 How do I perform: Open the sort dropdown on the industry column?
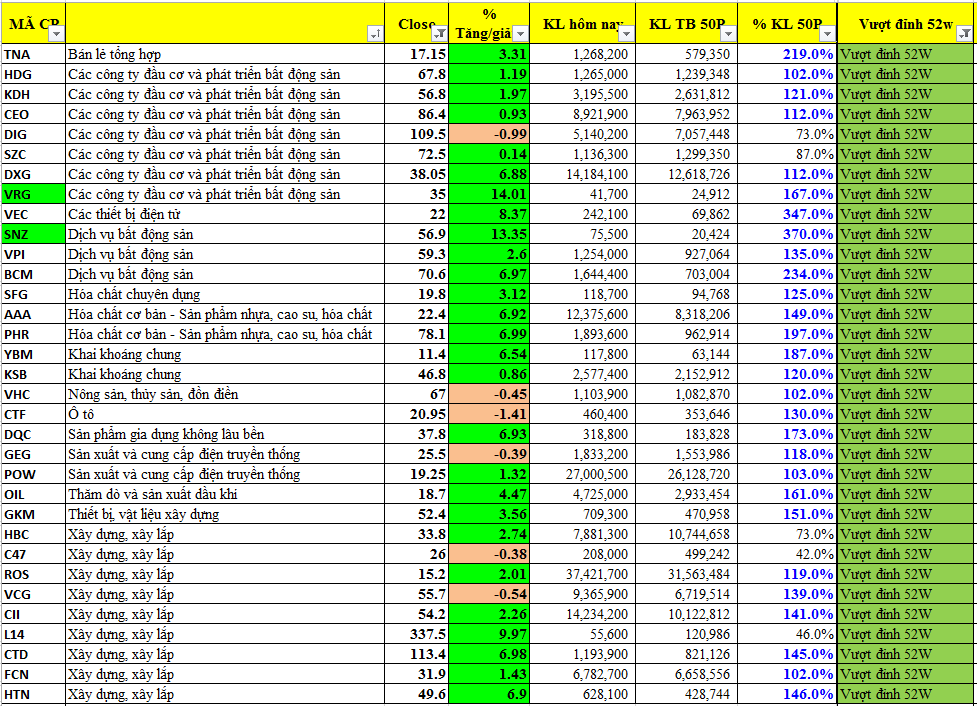(x=375, y=34)
